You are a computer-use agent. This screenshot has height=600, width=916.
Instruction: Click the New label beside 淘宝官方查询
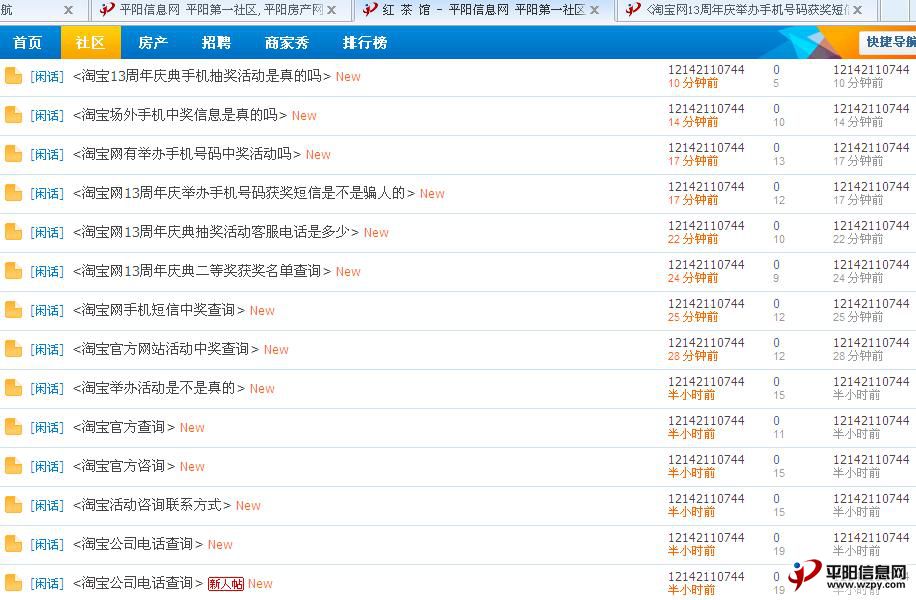pyautogui.click(x=192, y=428)
